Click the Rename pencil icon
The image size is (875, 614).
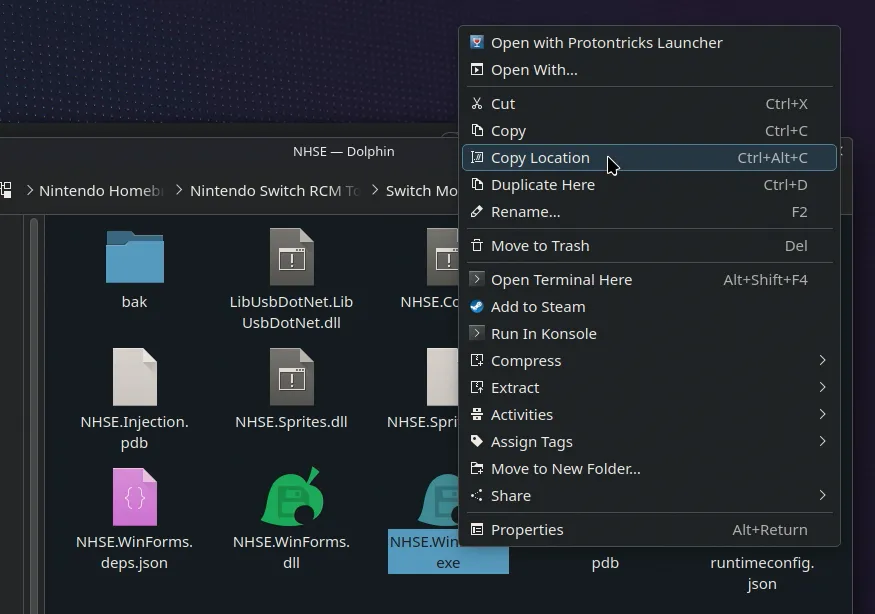[477, 212]
